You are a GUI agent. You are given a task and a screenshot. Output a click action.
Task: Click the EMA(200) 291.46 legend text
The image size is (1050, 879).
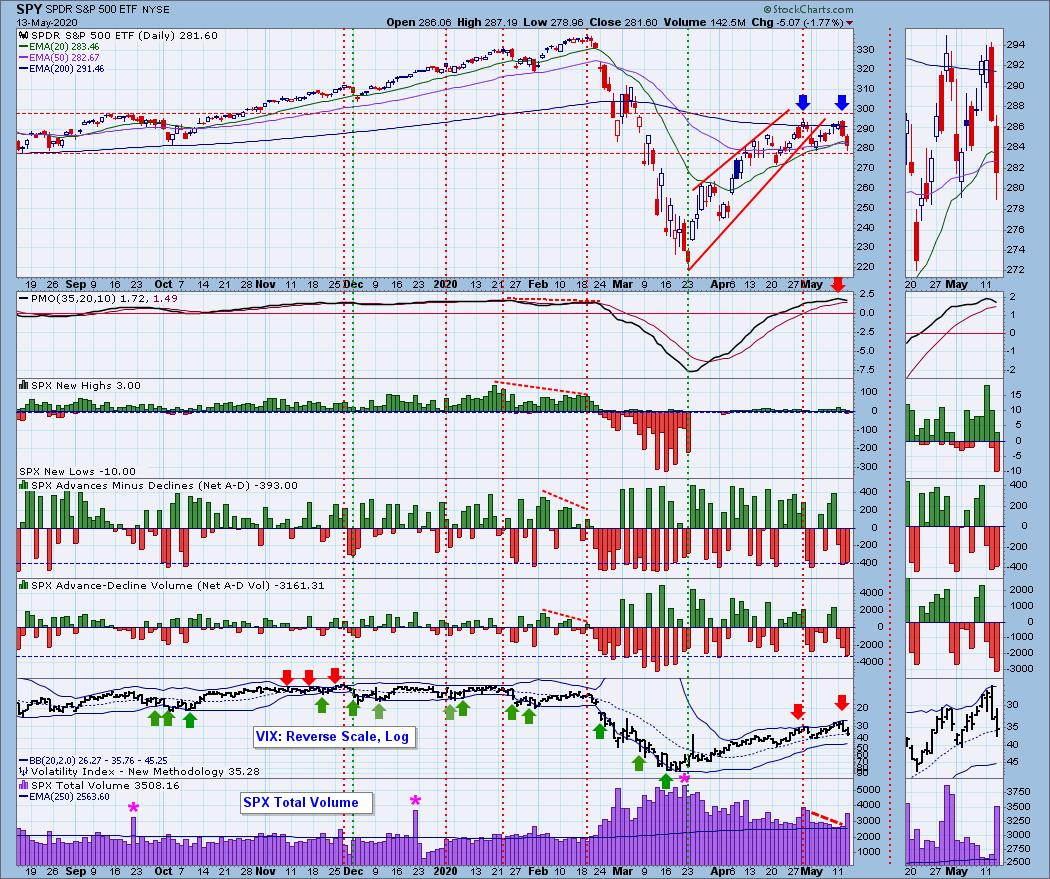[x=66, y=68]
